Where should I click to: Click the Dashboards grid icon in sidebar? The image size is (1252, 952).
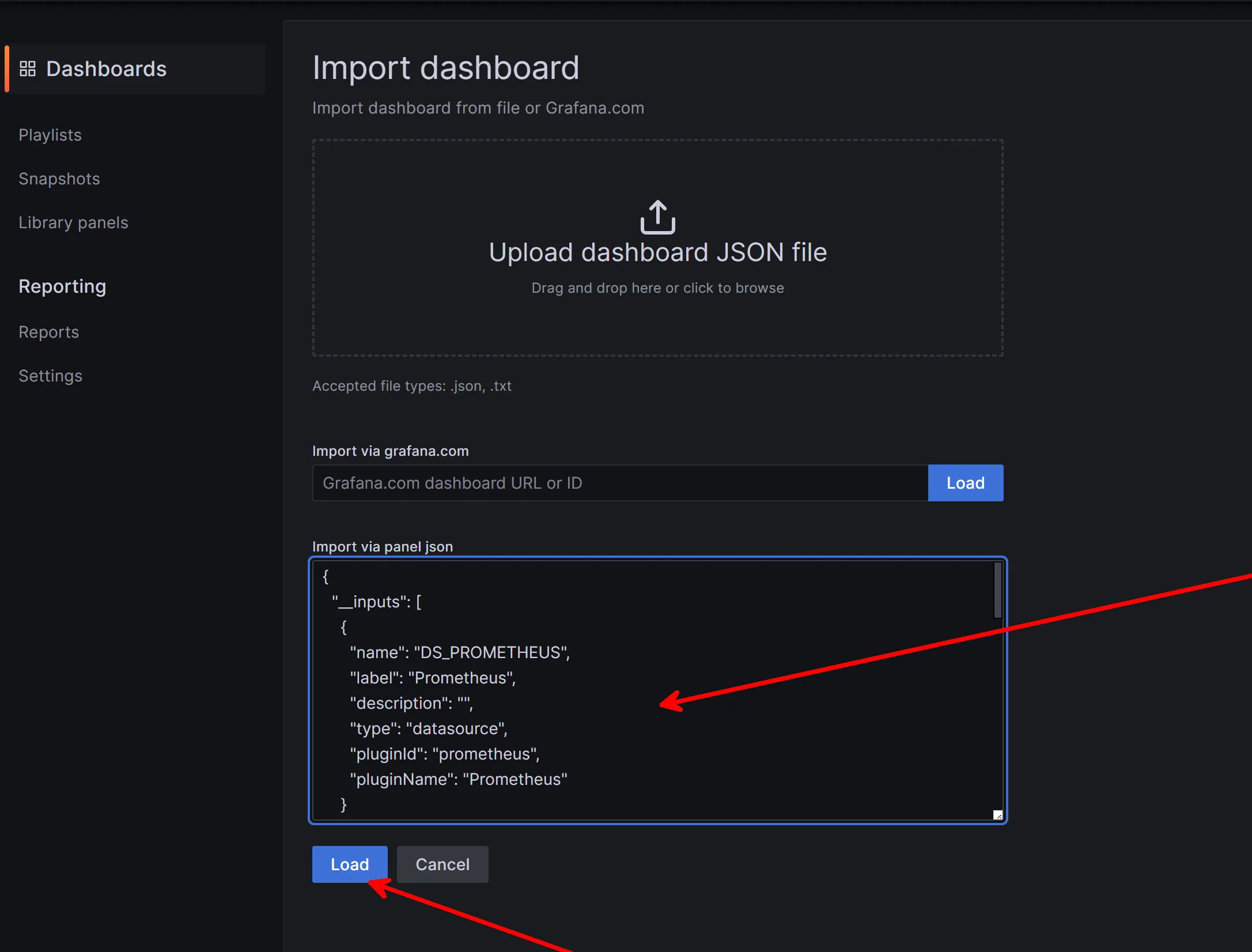tap(28, 69)
